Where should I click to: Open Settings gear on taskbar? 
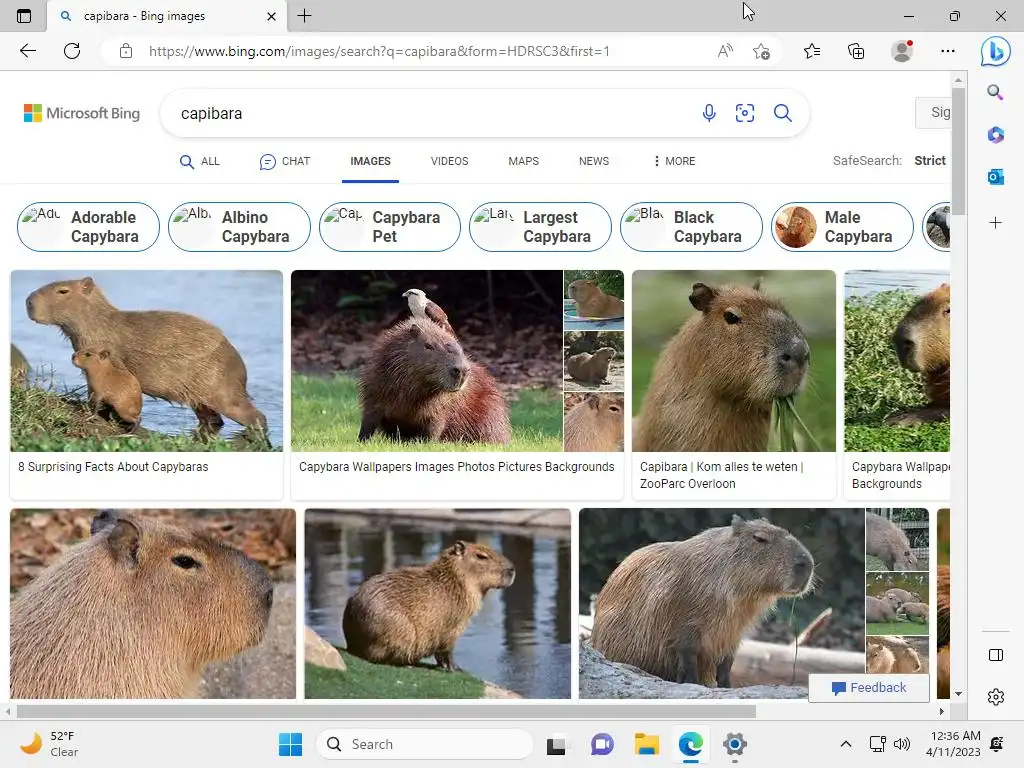[735, 744]
